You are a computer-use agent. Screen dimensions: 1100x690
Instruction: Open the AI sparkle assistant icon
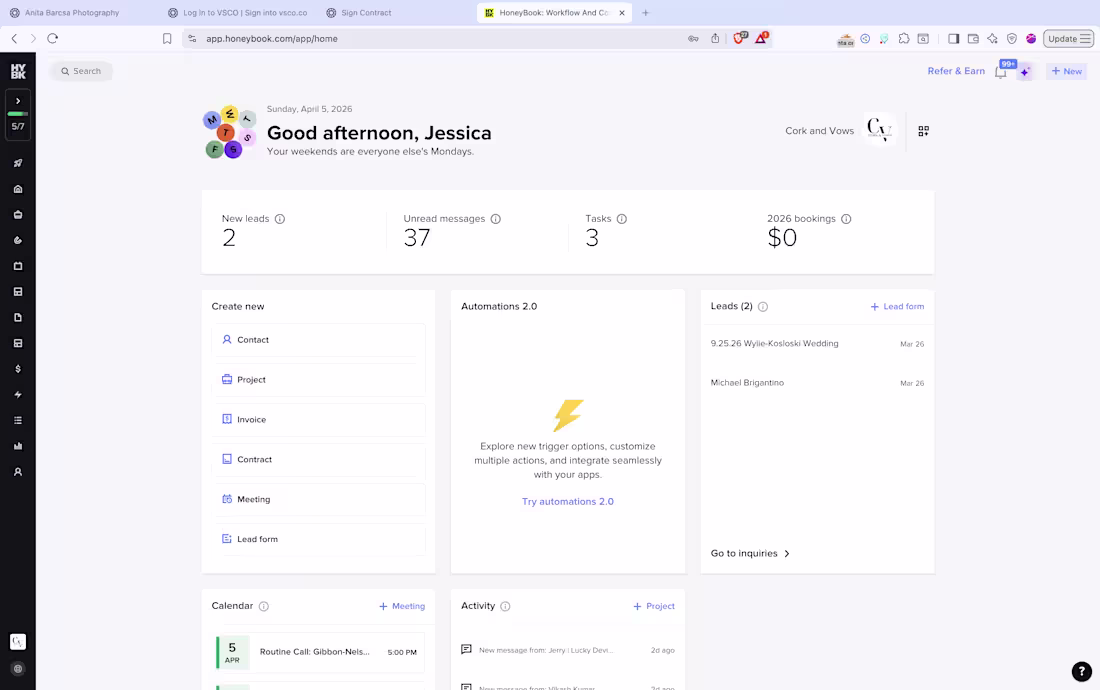[1025, 72]
